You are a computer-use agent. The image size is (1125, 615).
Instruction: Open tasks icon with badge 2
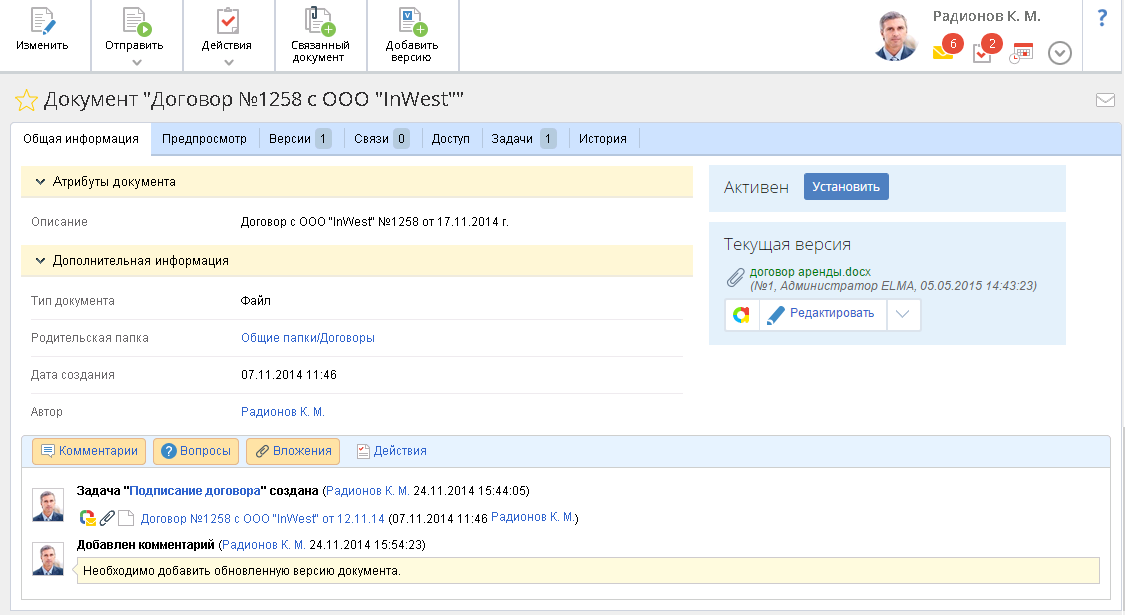982,53
